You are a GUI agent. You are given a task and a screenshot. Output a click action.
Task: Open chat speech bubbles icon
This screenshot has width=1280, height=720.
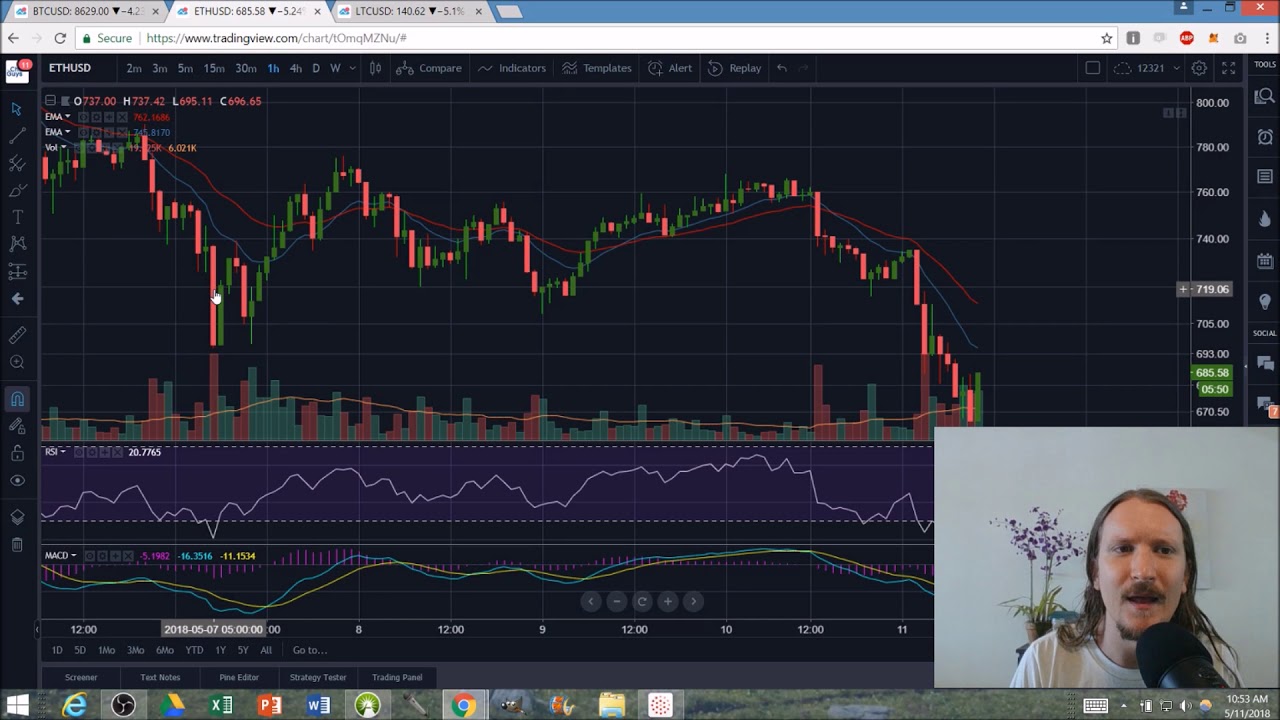point(1265,364)
